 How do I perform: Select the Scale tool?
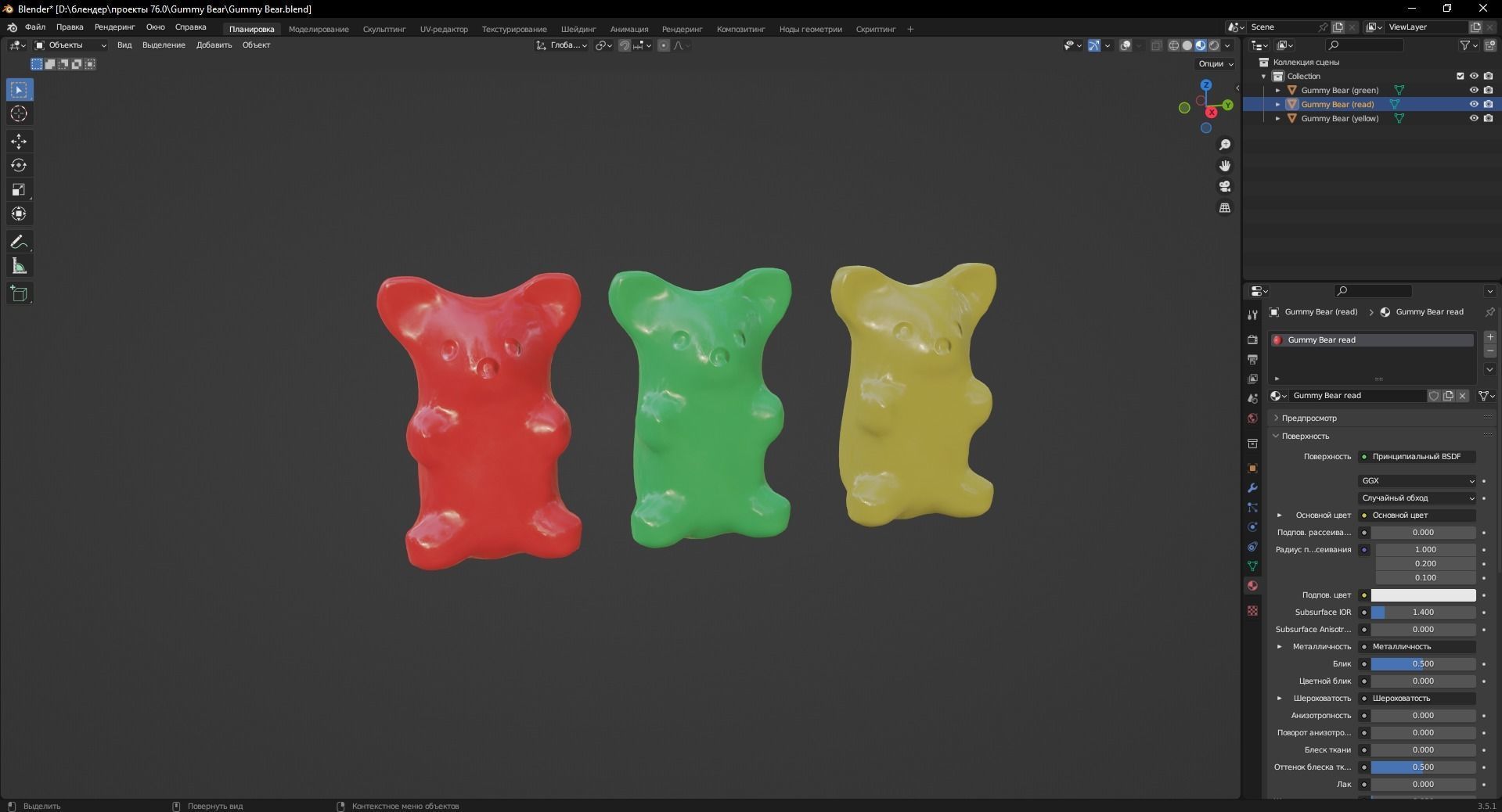[19, 189]
